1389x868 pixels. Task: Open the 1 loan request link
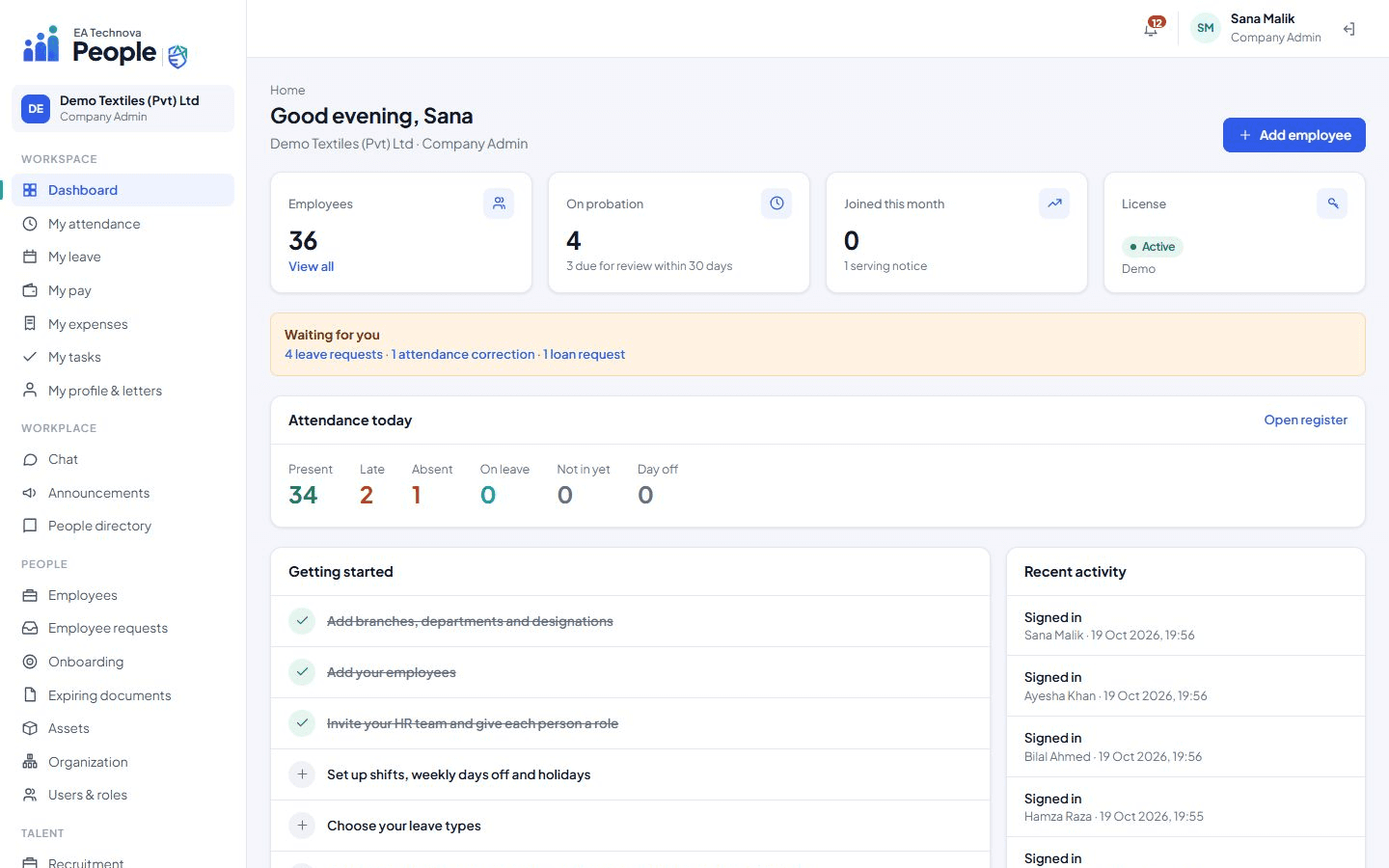click(584, 354)
